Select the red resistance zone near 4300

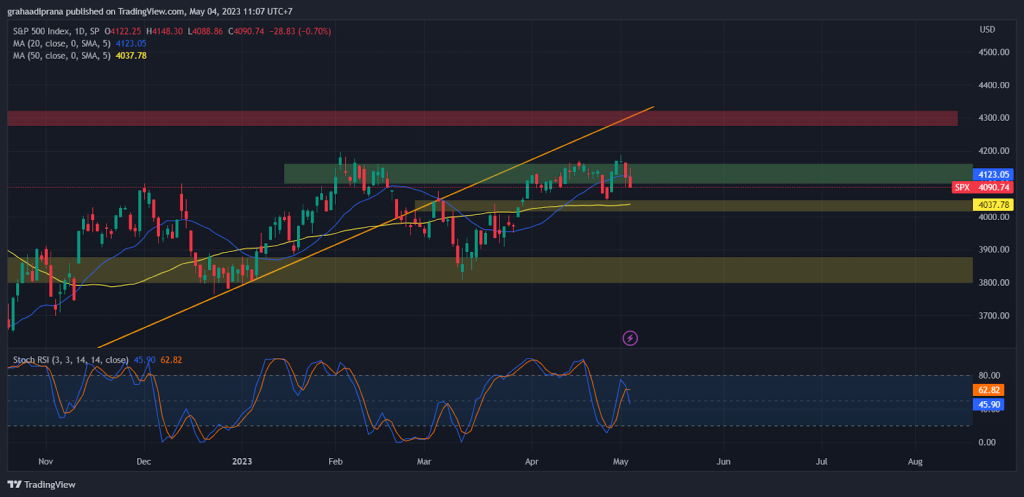coord(483,118)
